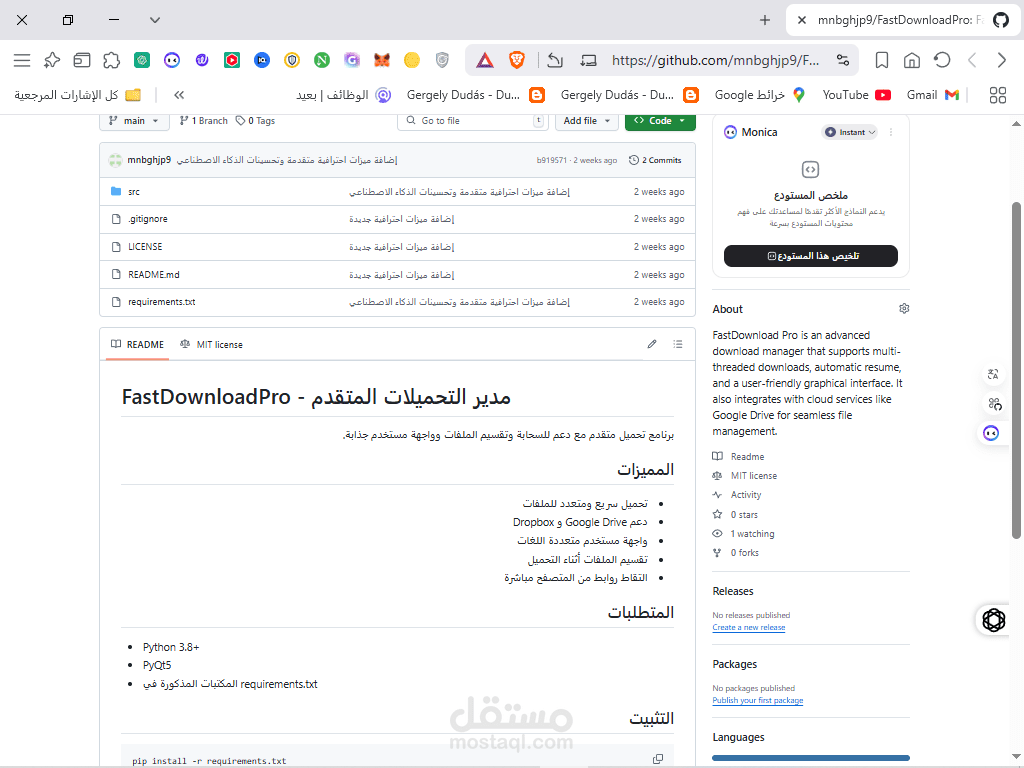The width and height of the screenshot is (1024, 768).
Task: Open the browser hamburger menu
Action: [x=22, y=61]
